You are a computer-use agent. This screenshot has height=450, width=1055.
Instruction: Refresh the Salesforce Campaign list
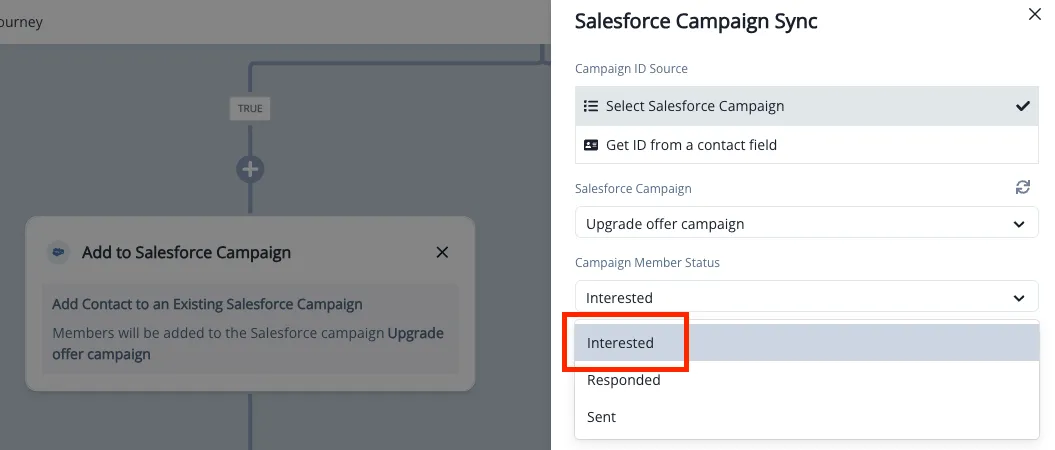pyautogui.click(x=1022, y=188)
